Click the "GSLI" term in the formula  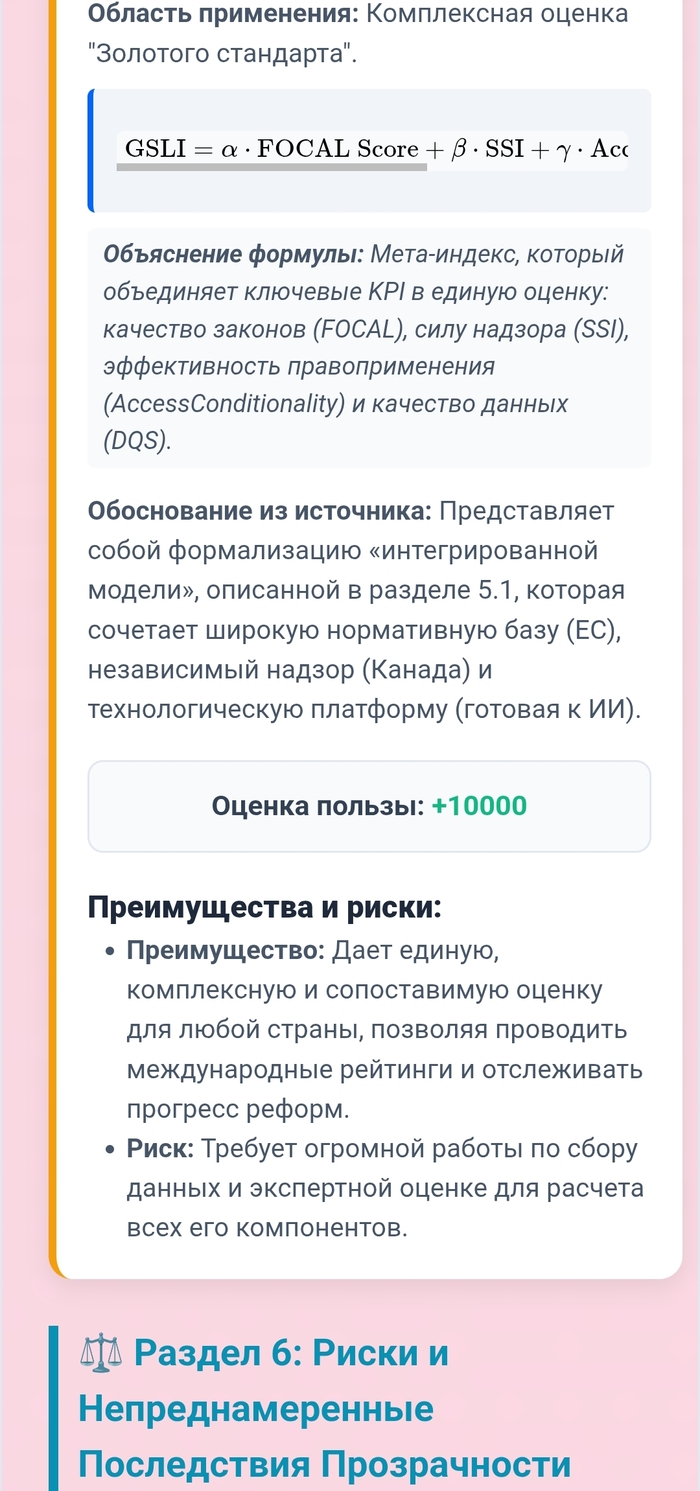(155, 149)
